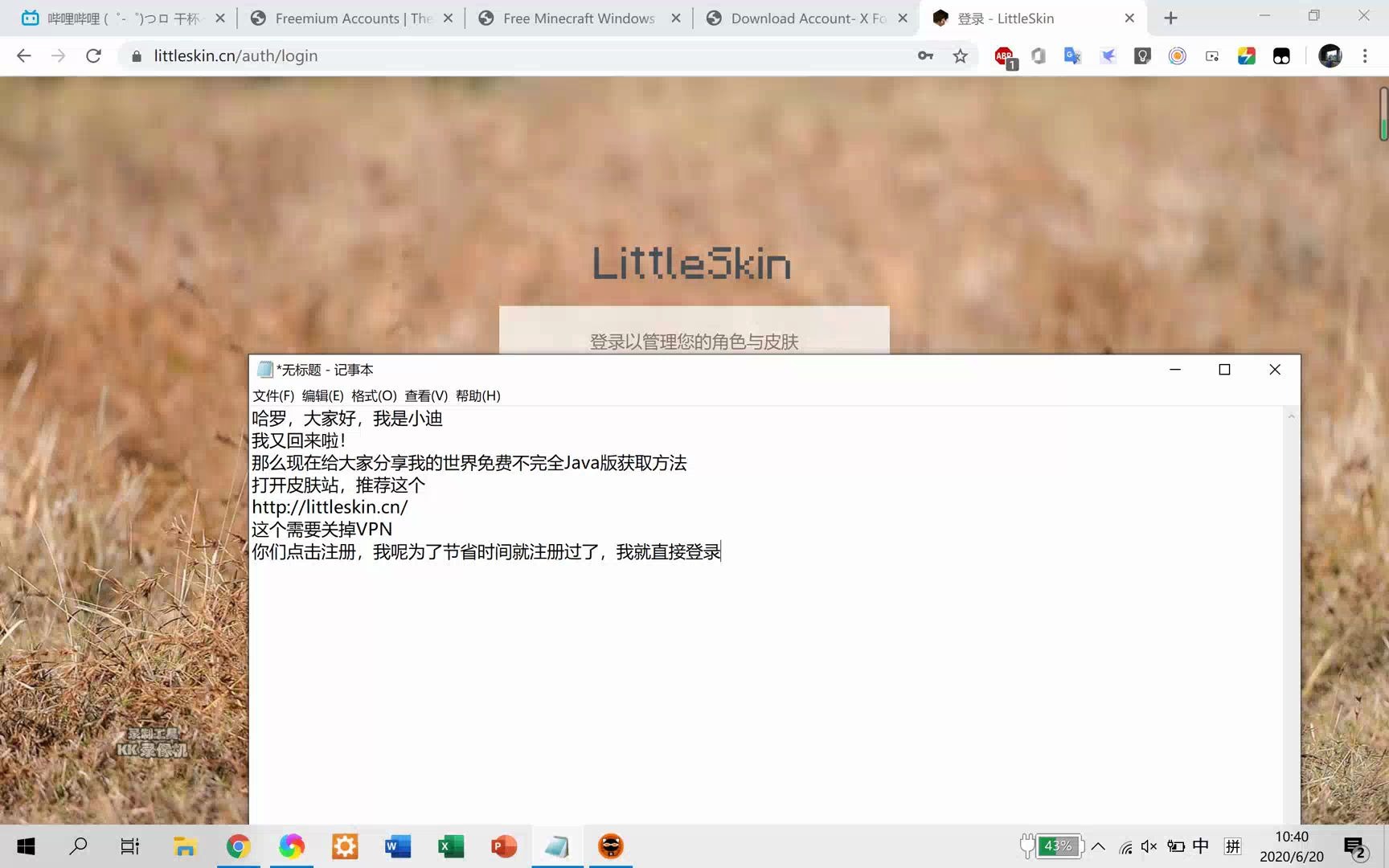
Task: Click the browser page vertical scrollbar
Action: 1383,114
